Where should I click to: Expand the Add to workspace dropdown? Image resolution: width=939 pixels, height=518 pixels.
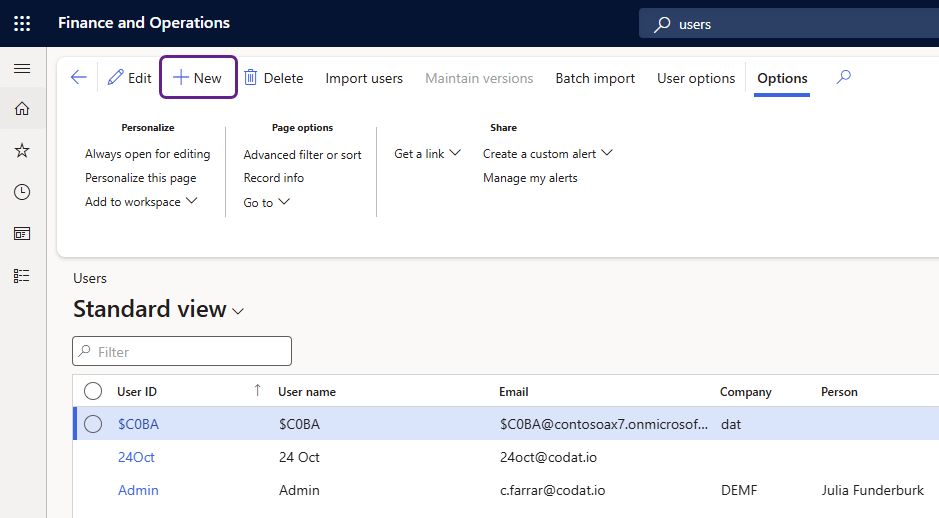[141, 202]
